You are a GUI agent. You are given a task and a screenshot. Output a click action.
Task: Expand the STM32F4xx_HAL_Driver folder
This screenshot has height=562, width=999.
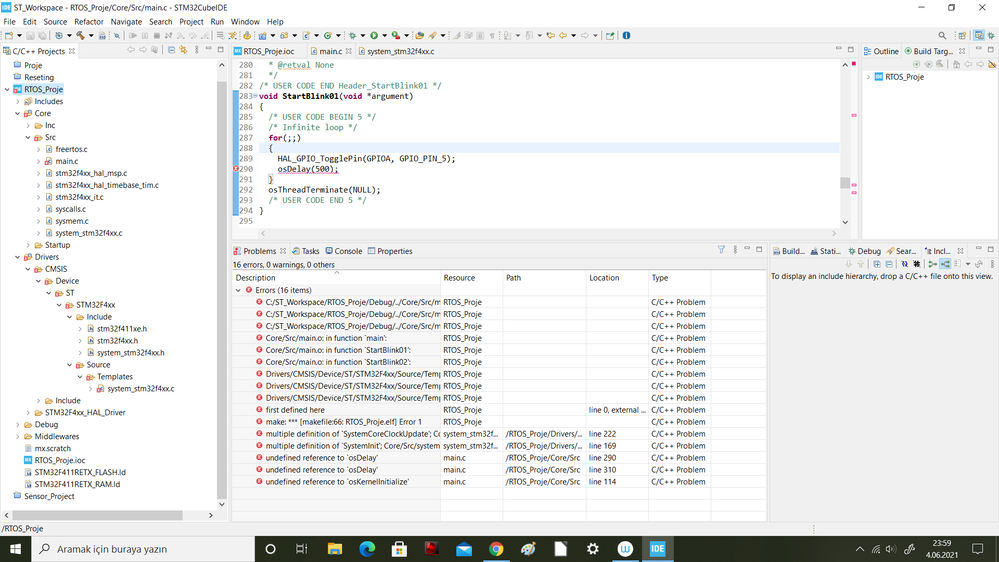tap(28, 412)
